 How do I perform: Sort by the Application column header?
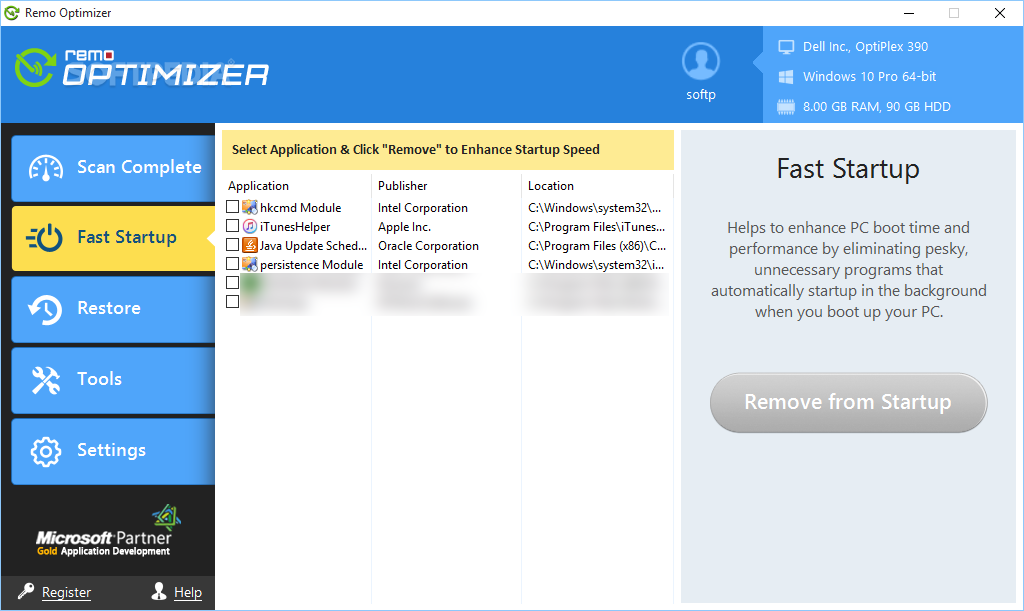click(x=258, y=186)
